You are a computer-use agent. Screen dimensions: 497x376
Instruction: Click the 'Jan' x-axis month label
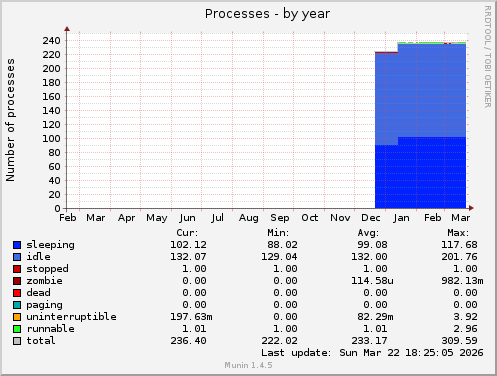[x=401, y=218]
